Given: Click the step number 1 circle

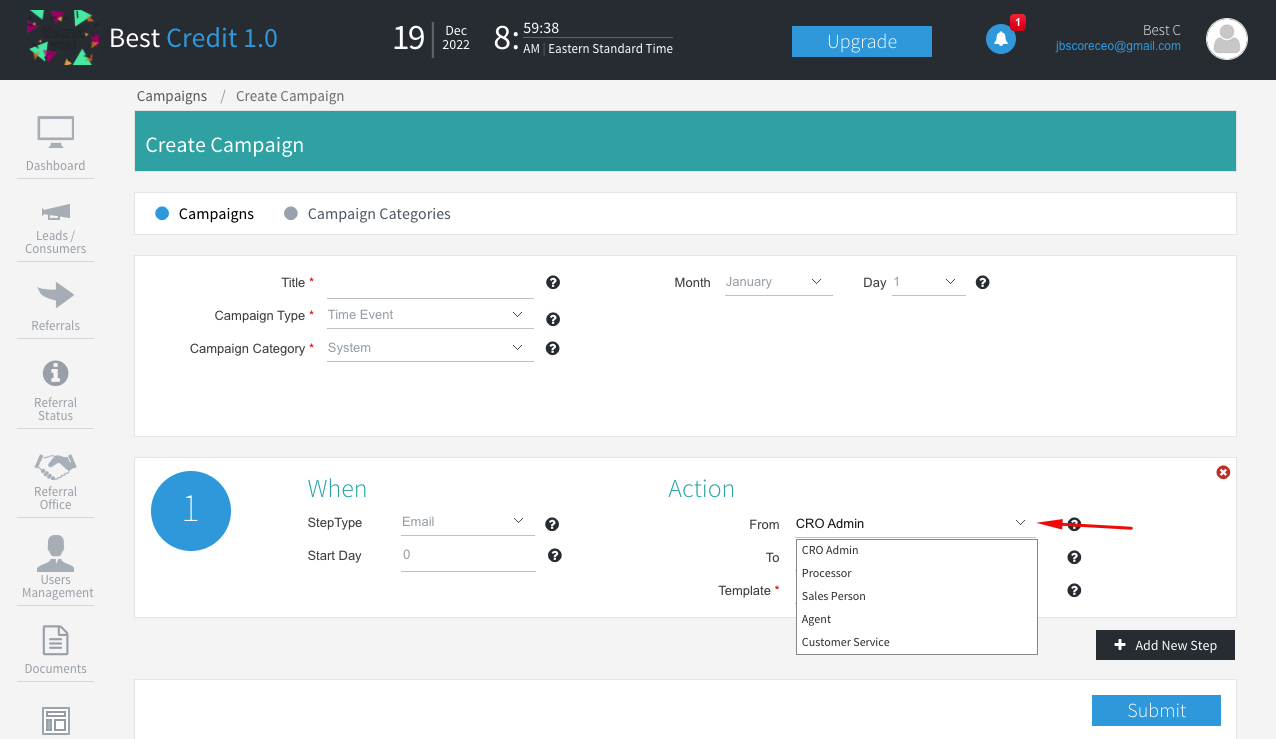Looking at the screenshot, I should pyautogui.click(x=191, y=511).
